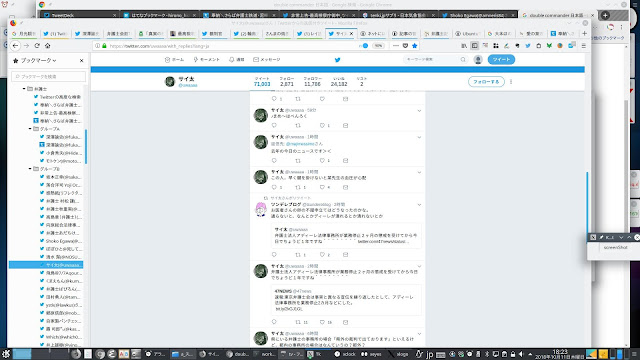
Task: Open the chevron menu on the 5-hour-old tweet
Action: coord(419,111)
